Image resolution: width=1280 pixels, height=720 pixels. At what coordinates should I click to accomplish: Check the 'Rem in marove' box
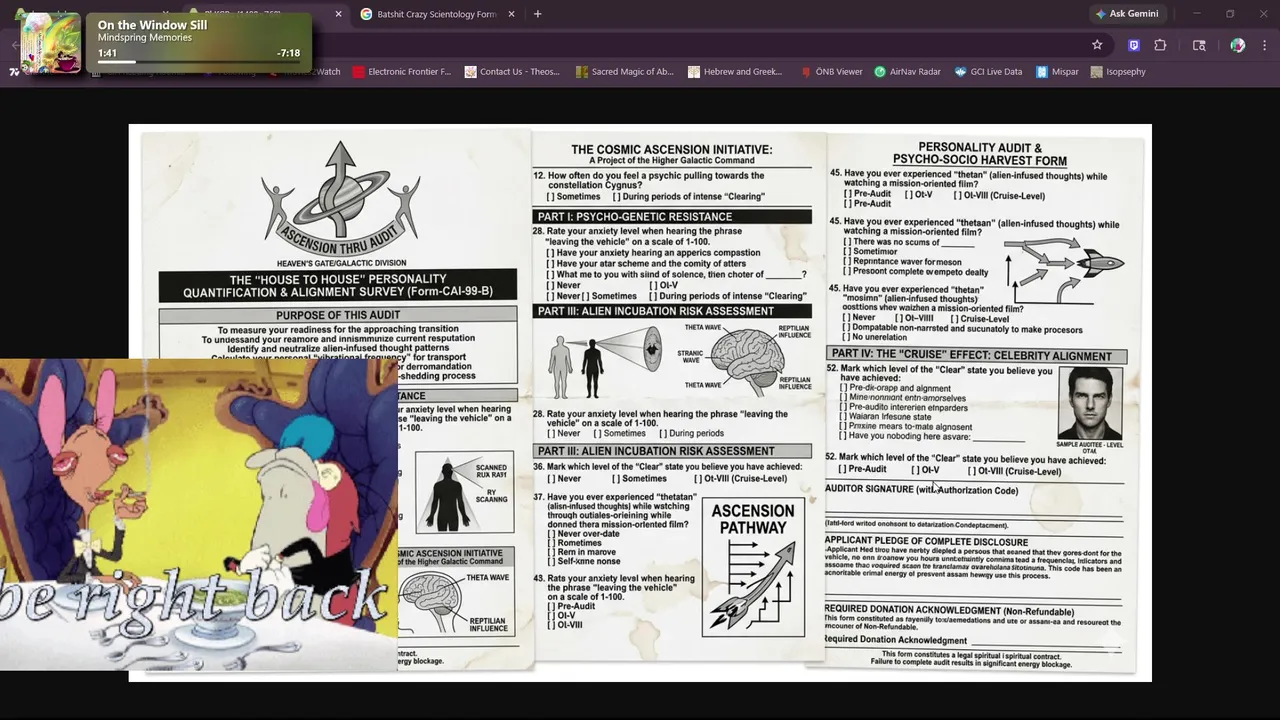(551, 552)
